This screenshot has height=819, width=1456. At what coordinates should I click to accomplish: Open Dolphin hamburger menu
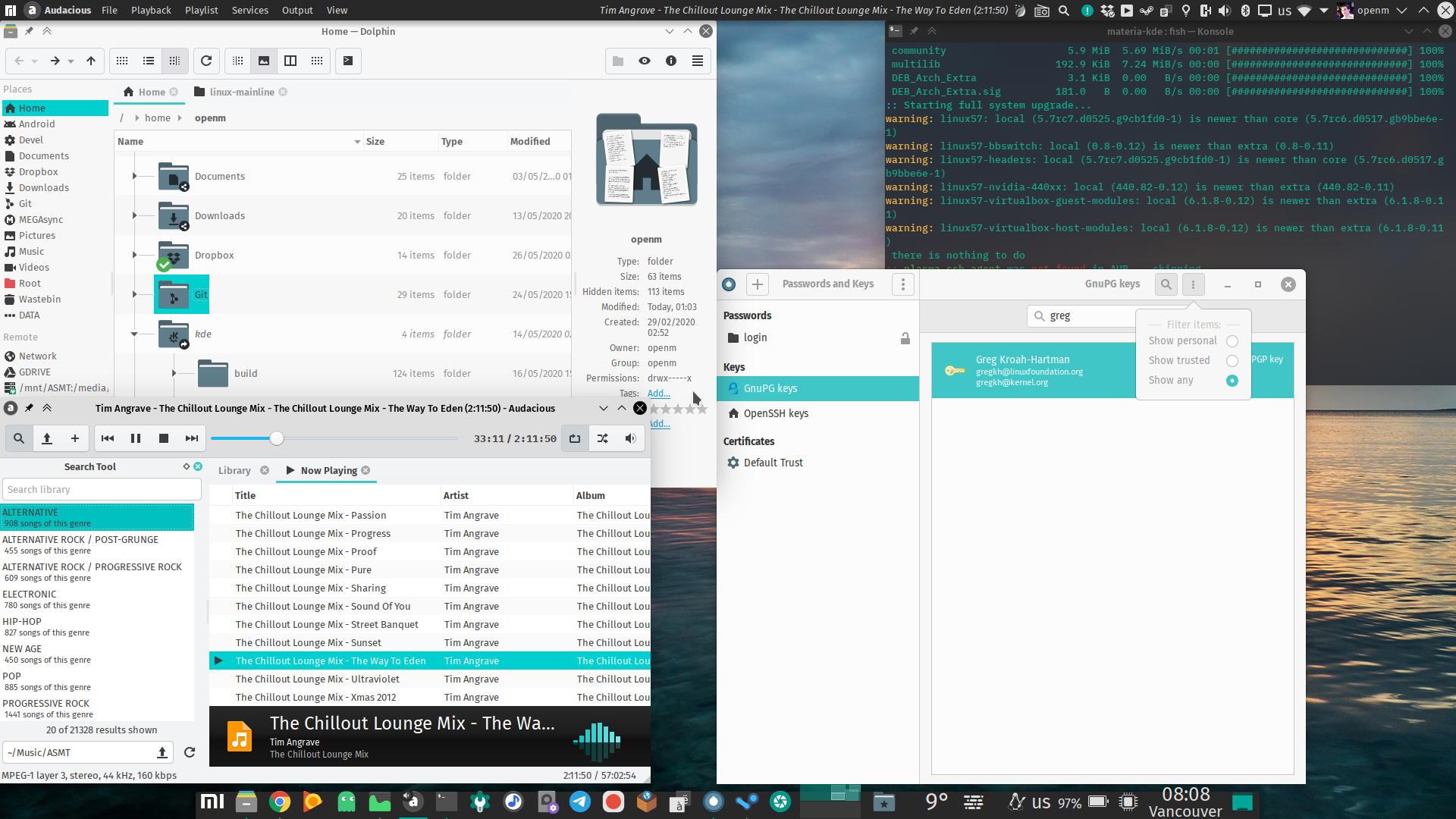pos(698,61)
